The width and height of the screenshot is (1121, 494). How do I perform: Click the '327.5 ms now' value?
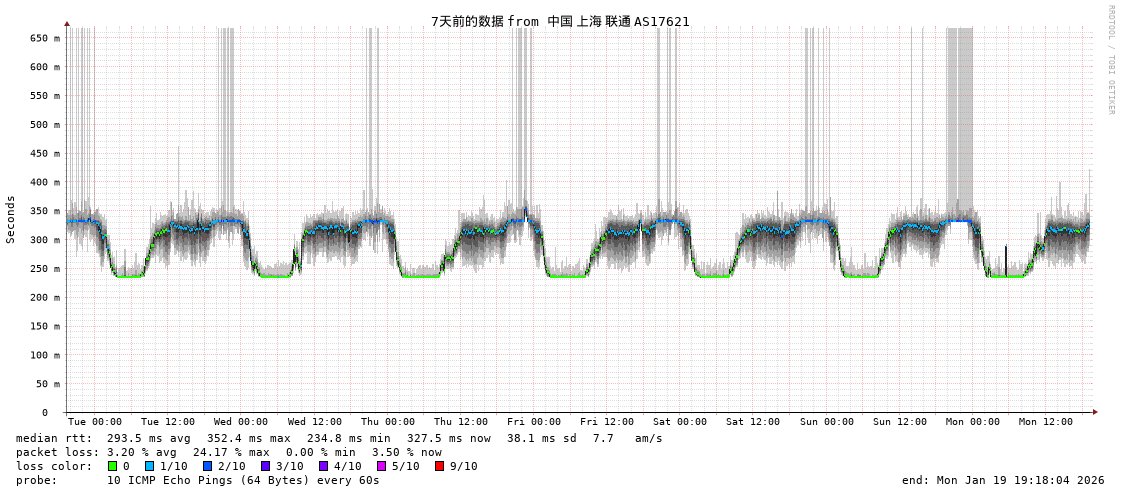click(x=449, y=438)
